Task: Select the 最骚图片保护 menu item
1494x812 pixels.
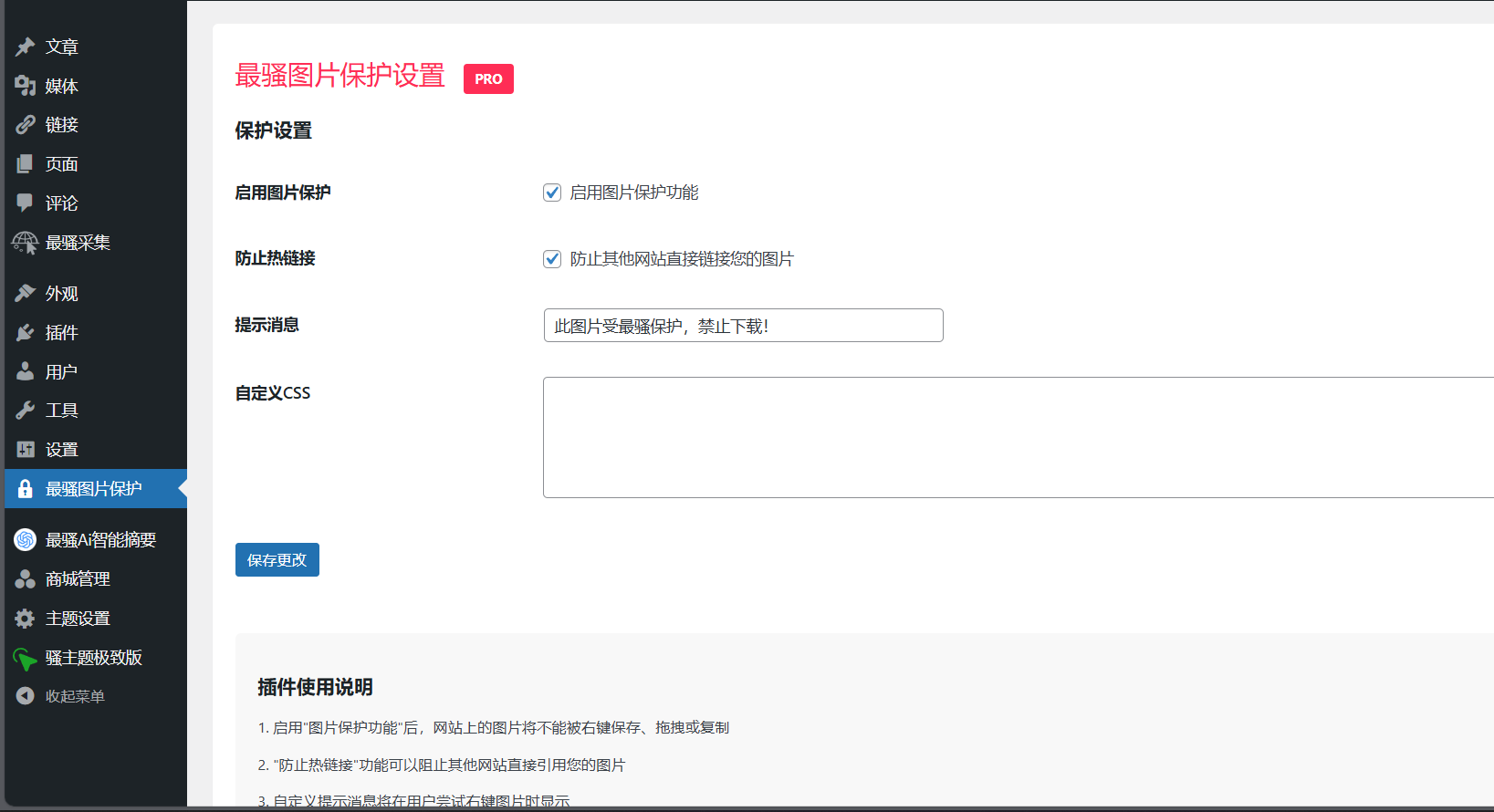Action: click(x=96, y=489)
